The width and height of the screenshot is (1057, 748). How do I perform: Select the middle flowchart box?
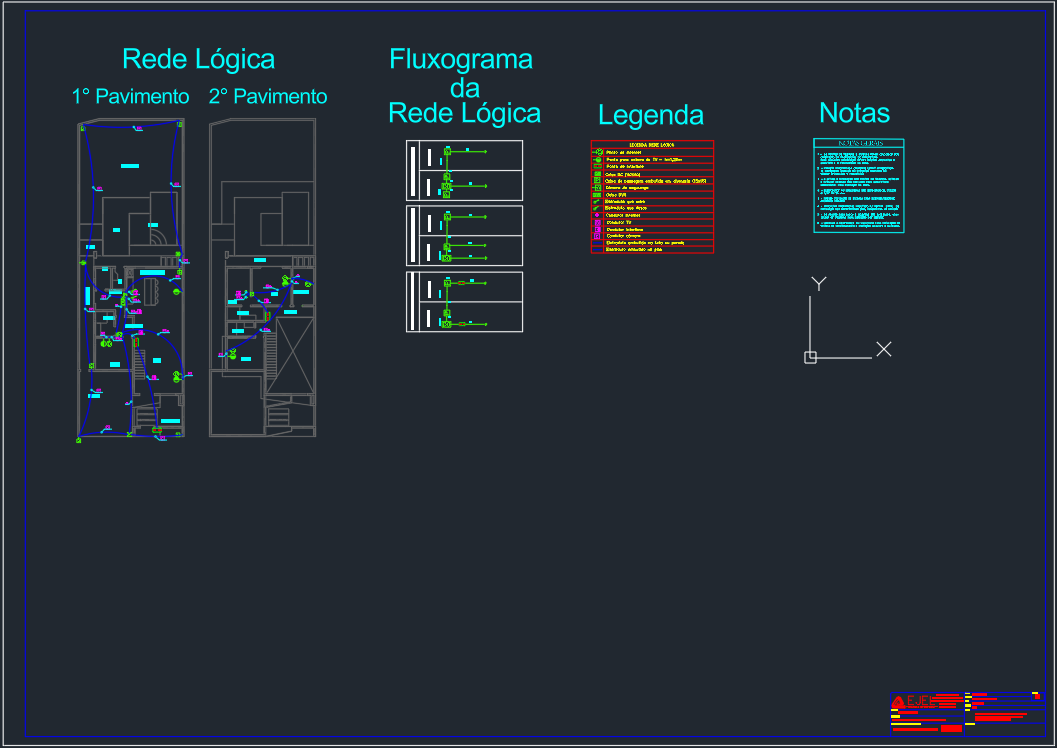tap(464, 235)
